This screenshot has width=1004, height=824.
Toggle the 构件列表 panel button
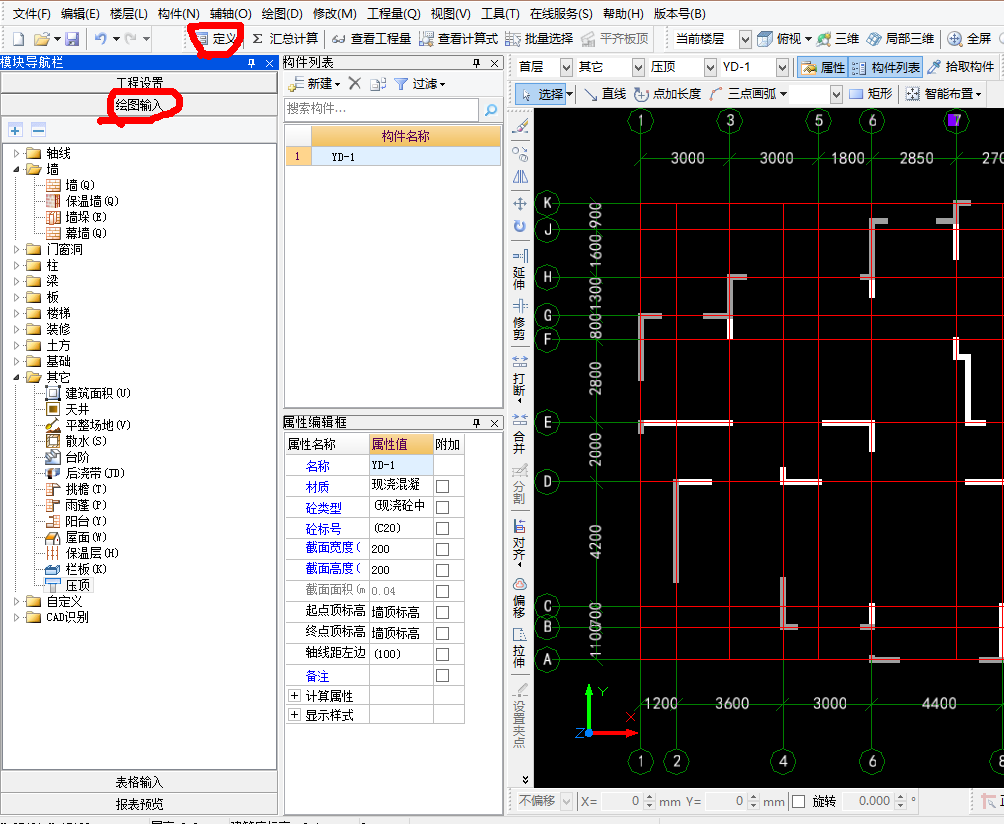(886, 67)
